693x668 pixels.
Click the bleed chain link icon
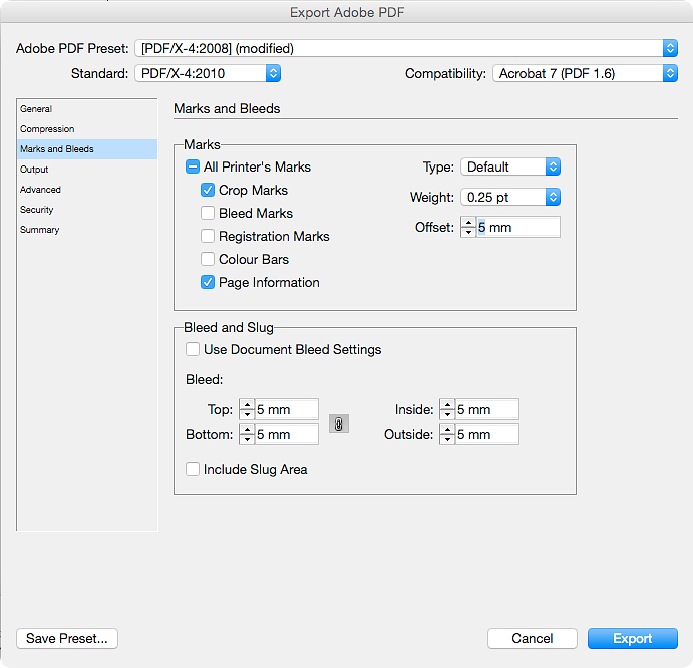[x=339, y=423]
